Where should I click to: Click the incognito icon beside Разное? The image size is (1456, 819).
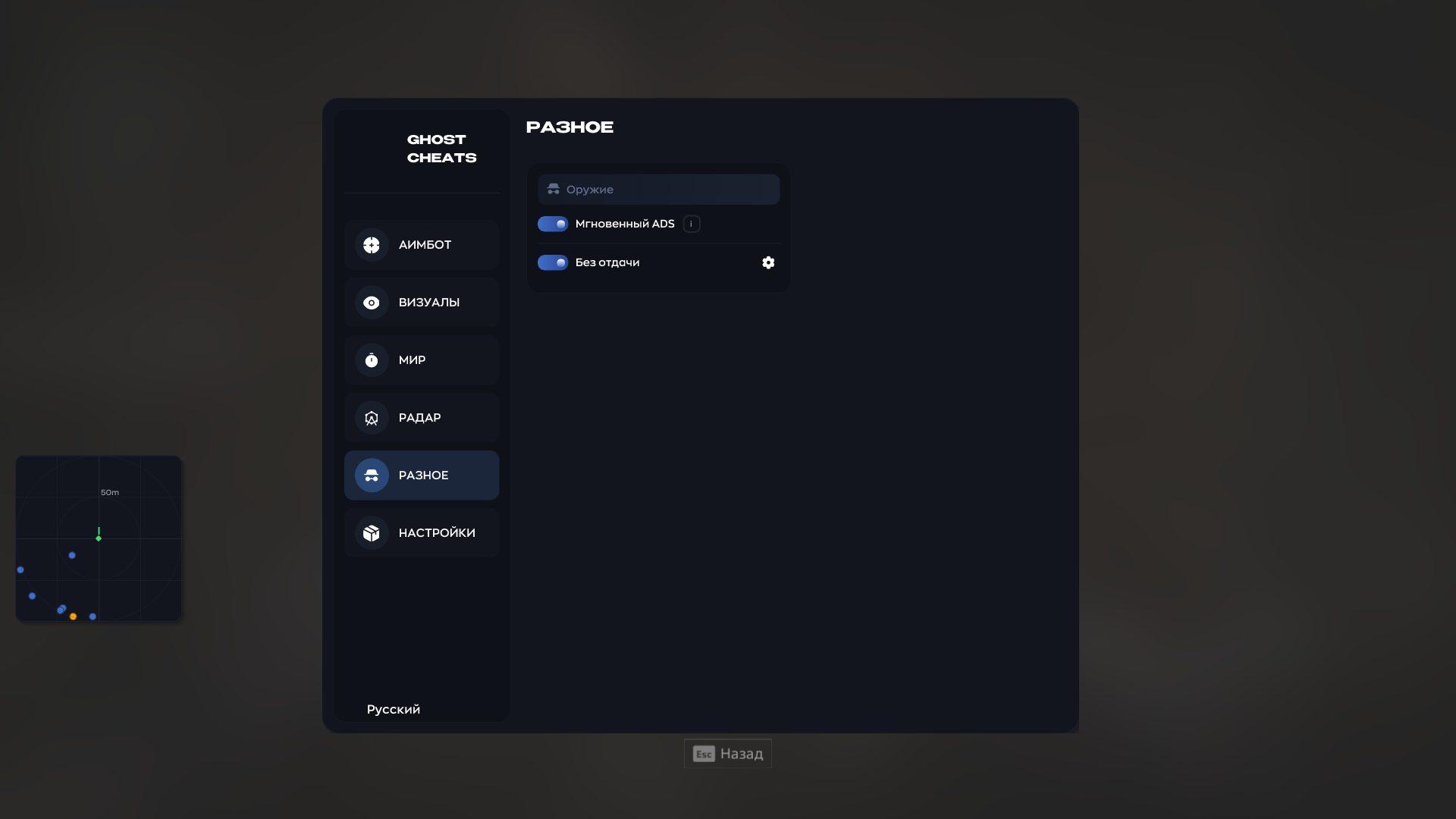[x=372, y=475]
